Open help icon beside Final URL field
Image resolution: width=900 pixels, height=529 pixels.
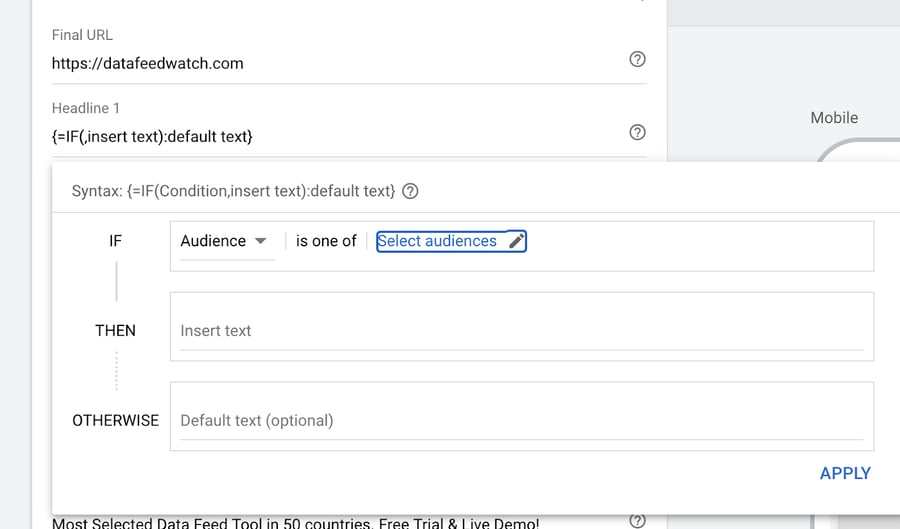click(637, 59)
